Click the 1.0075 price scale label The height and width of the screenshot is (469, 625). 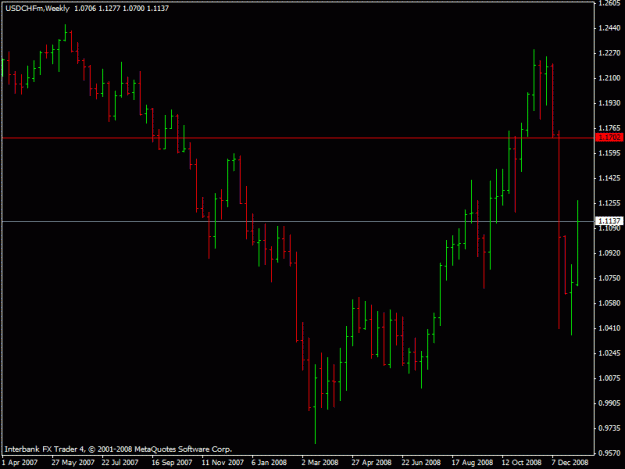coord(609,378)
